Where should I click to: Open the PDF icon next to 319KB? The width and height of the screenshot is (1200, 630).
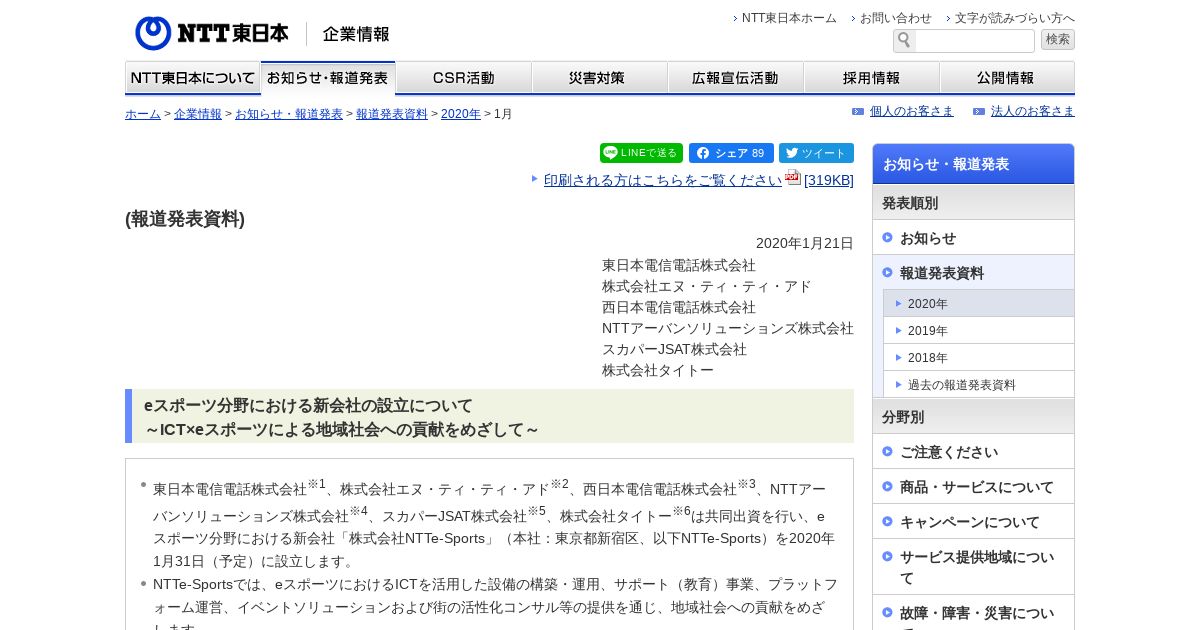pyautogui.click(x=793, y=178)
